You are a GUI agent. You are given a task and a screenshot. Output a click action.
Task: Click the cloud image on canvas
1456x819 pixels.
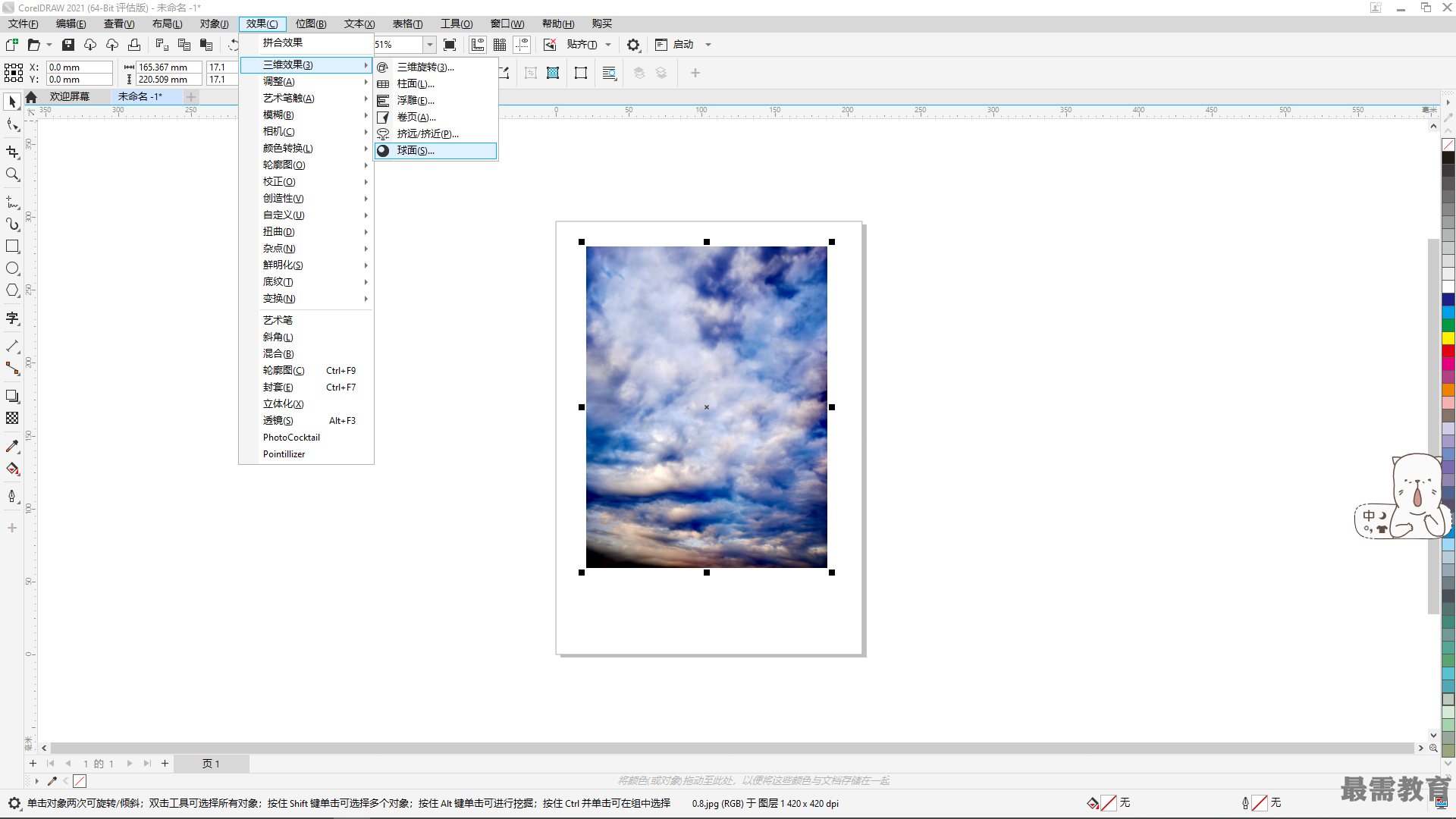coord(706,406)
